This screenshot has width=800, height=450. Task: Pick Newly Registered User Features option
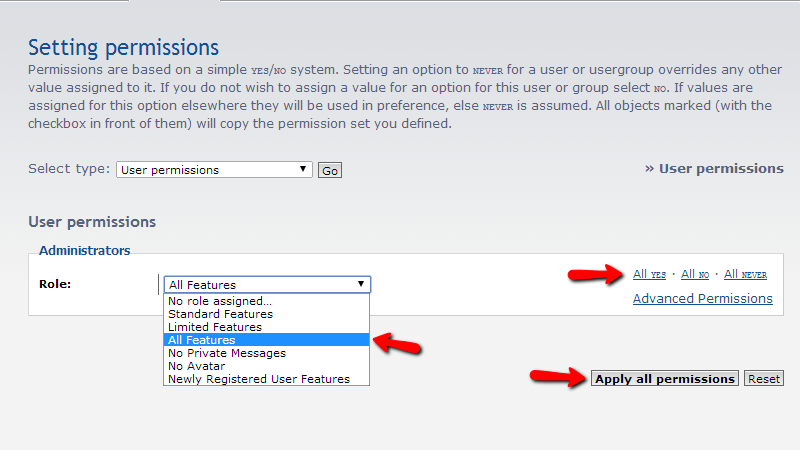click(259, 379)
